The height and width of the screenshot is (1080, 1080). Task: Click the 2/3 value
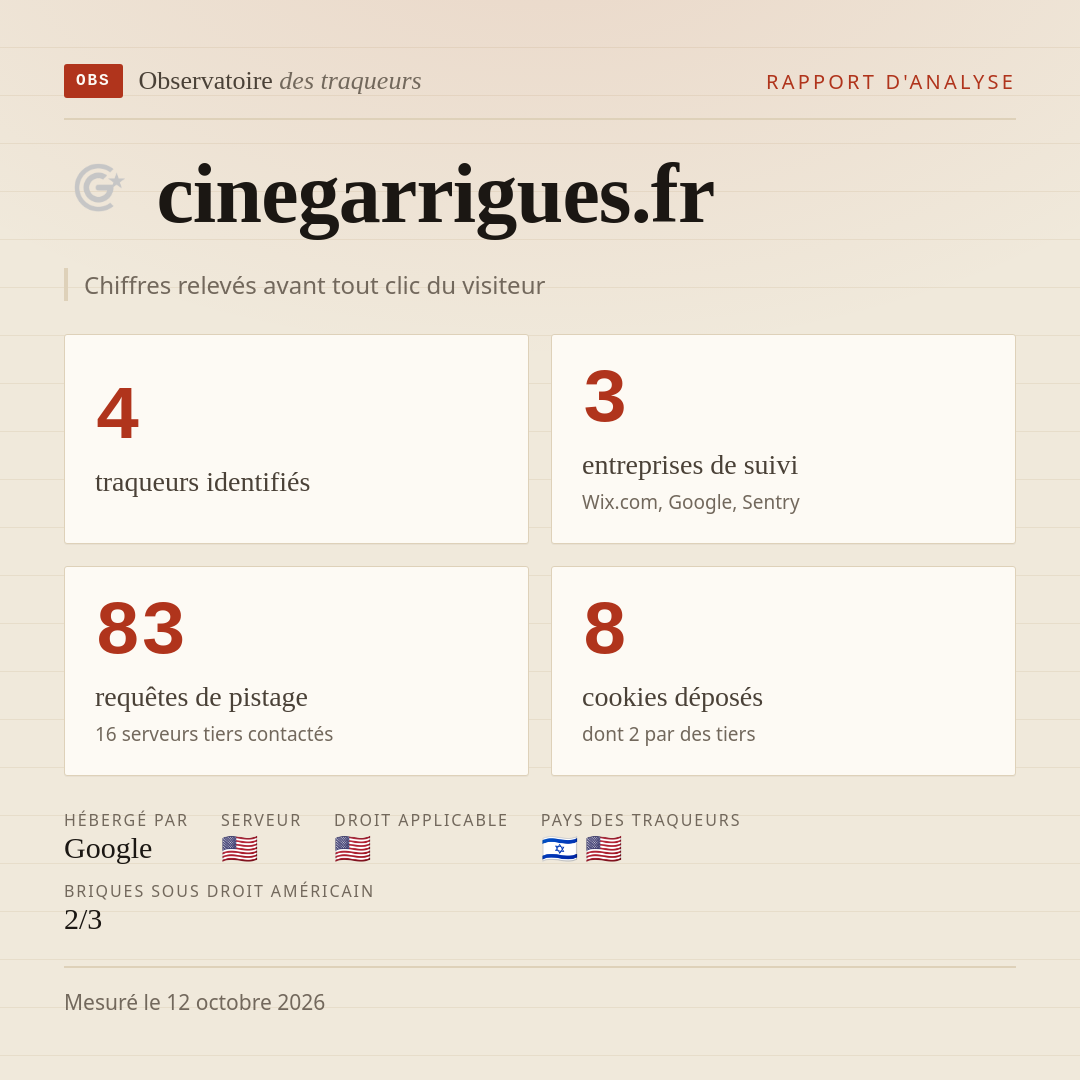83,920
